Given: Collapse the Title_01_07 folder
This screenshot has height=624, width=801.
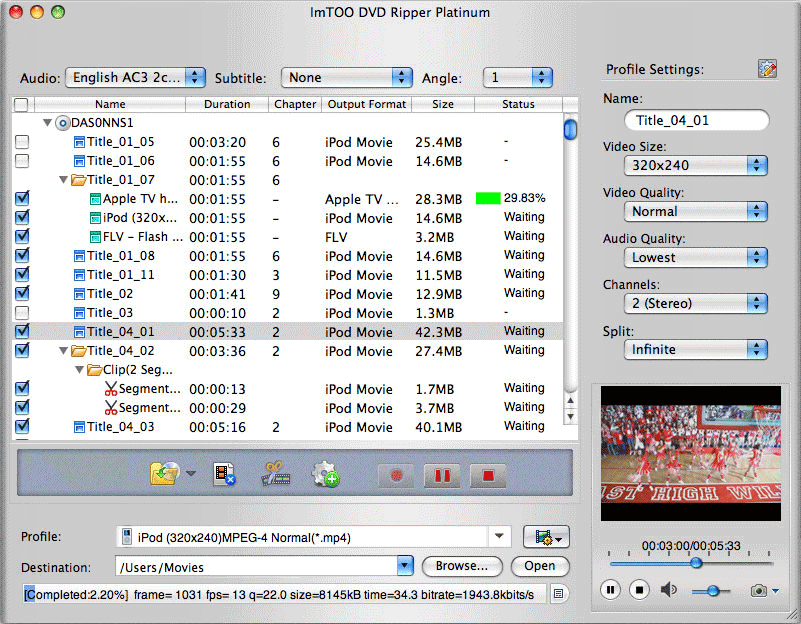Looking at the screenshot, I should click(x=63, y=180).
